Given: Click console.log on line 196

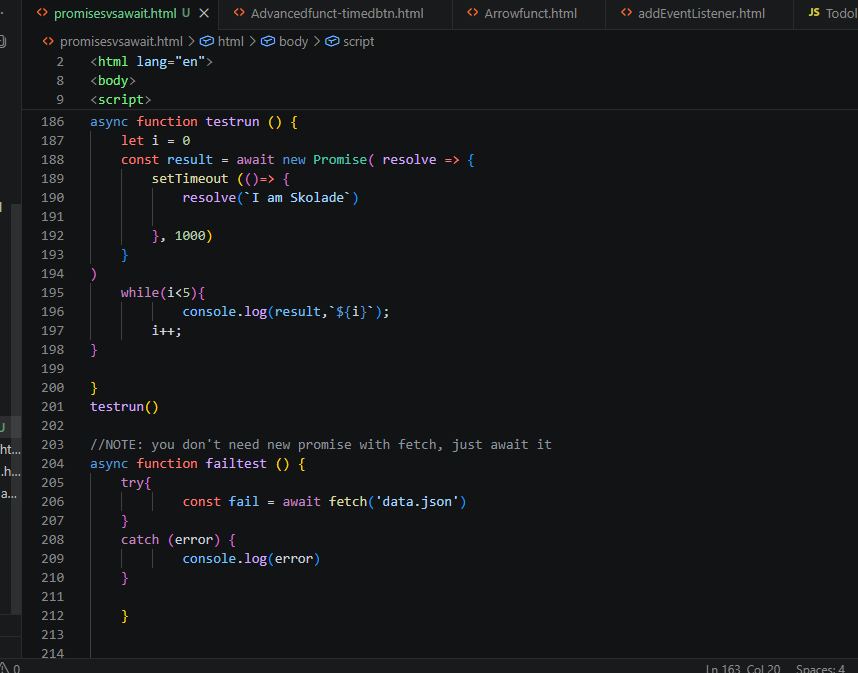Looking at the screenshot, I should pyautogui.click(x=224, y=312).
